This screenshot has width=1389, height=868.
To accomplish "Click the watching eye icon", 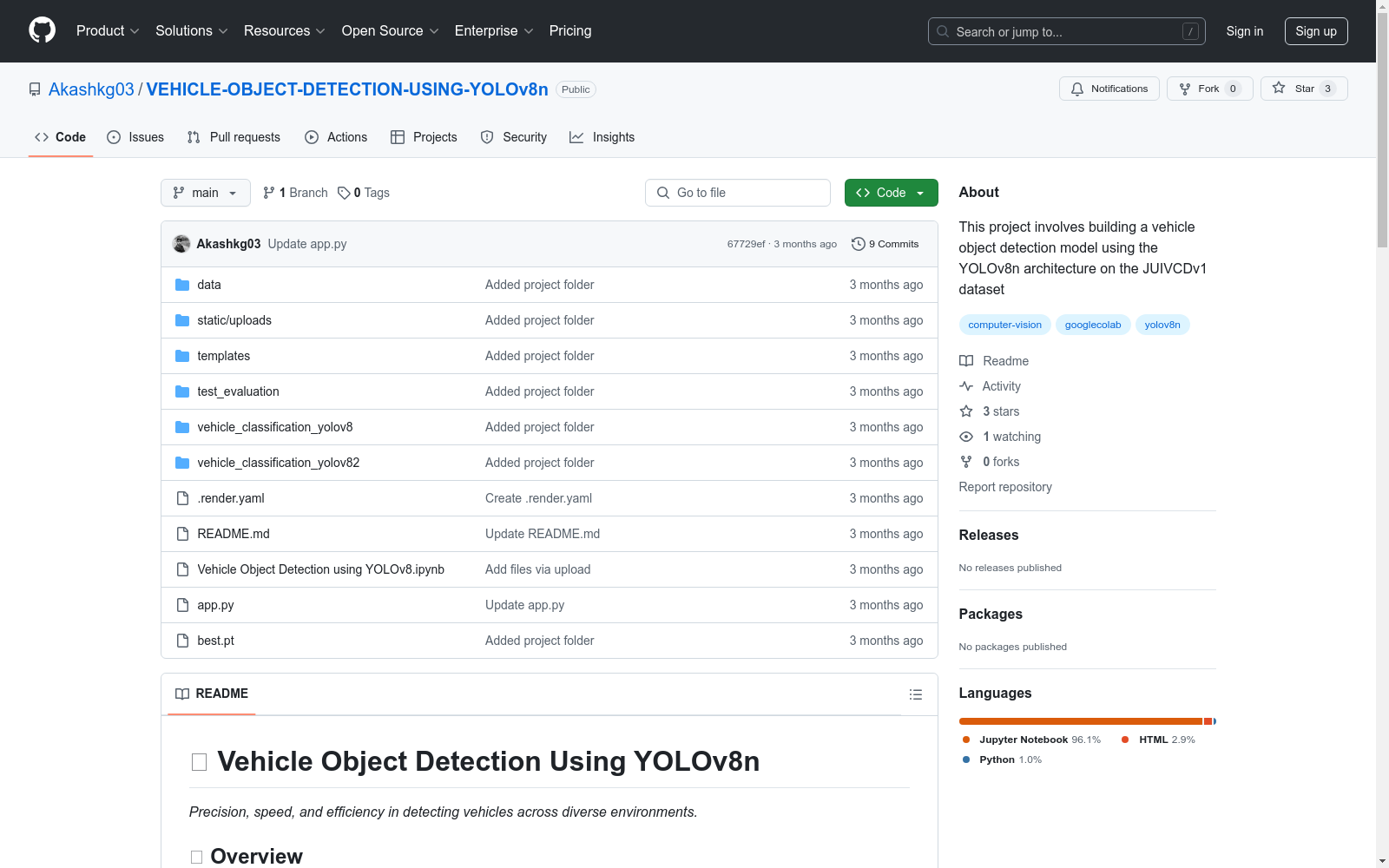I will [x=966, y=437].
